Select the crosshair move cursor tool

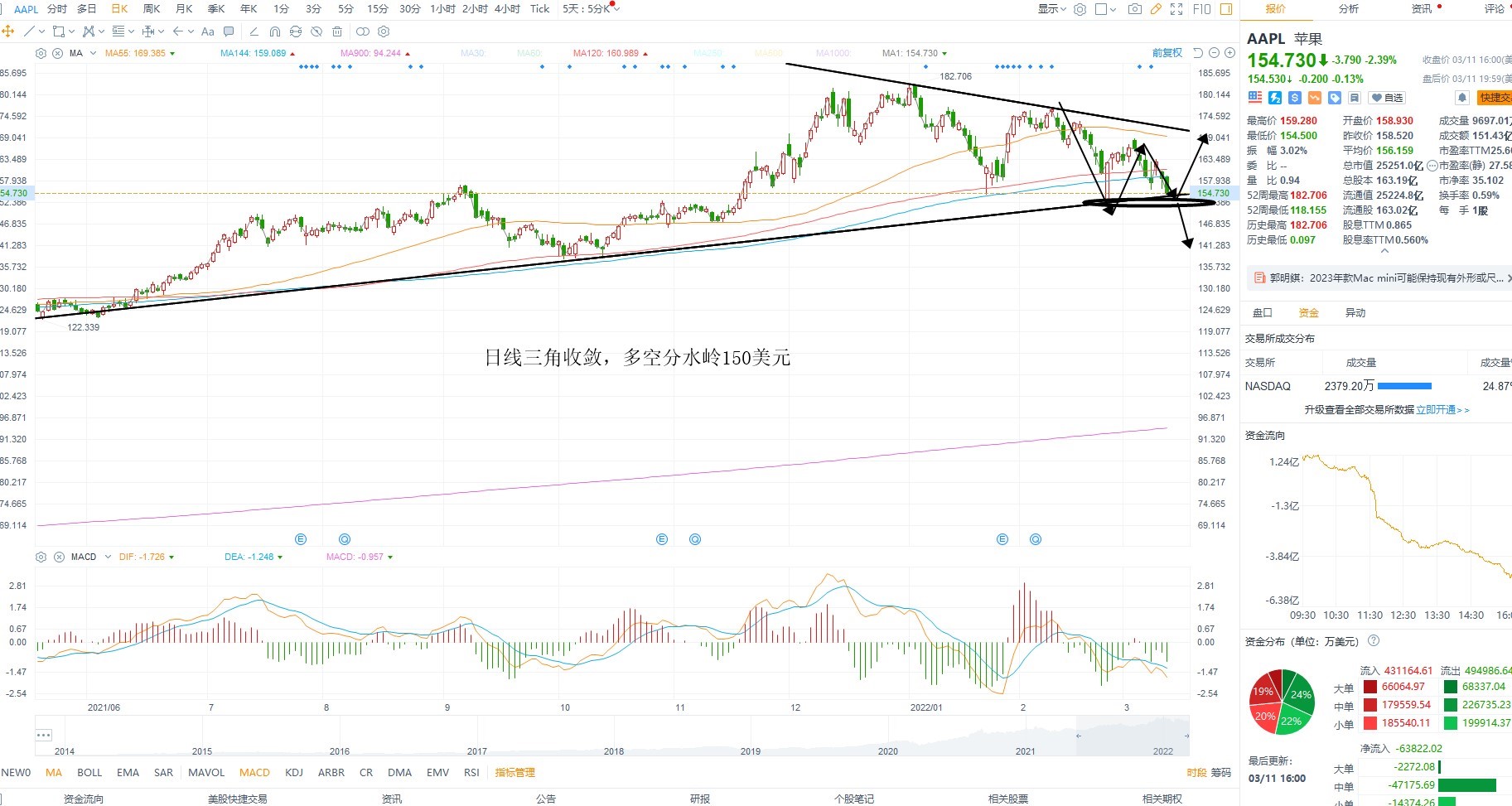(x=8, y=31)
